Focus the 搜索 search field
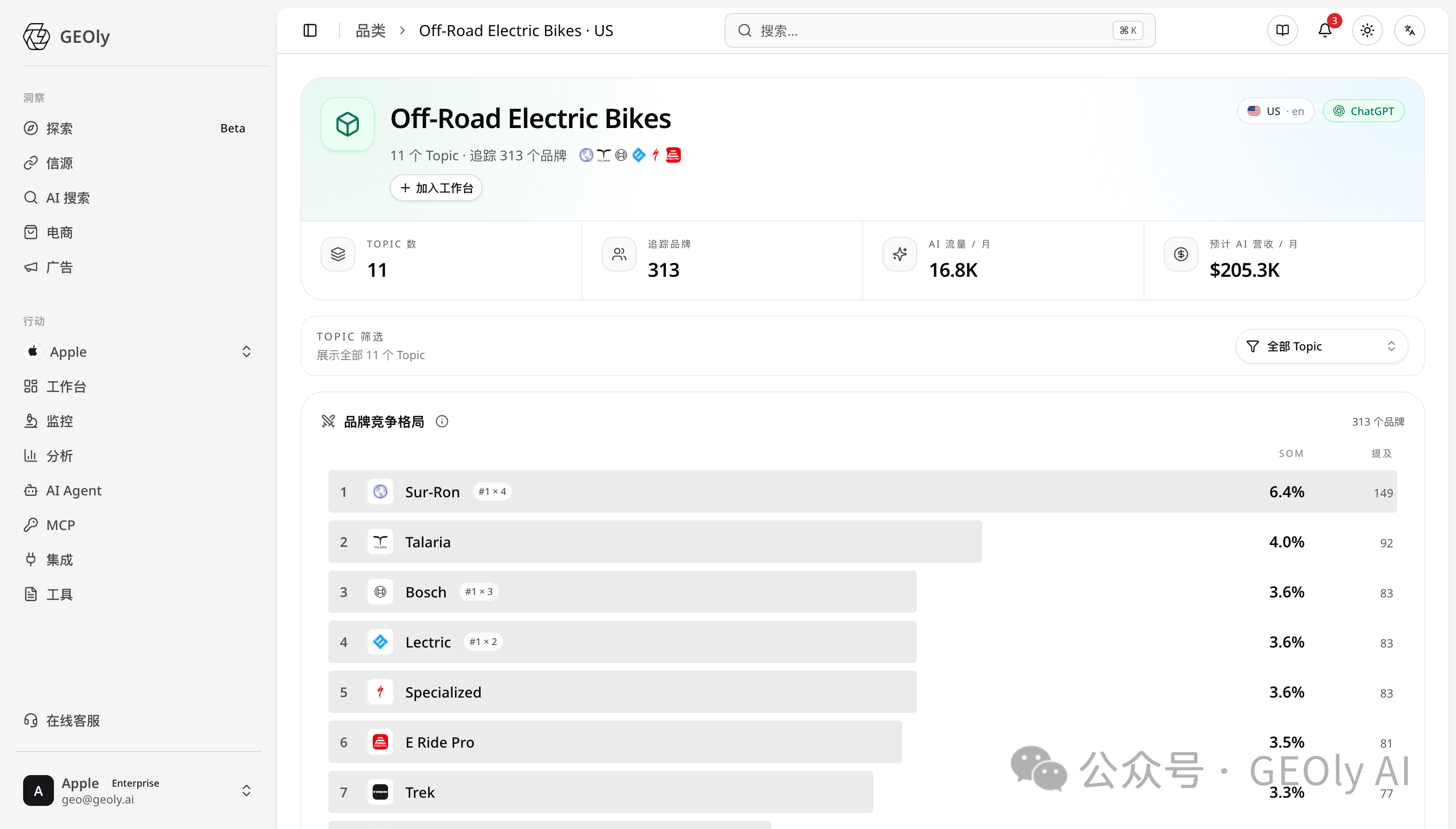The width and height of the screenshot is (1456, 829). coord(939,30)
